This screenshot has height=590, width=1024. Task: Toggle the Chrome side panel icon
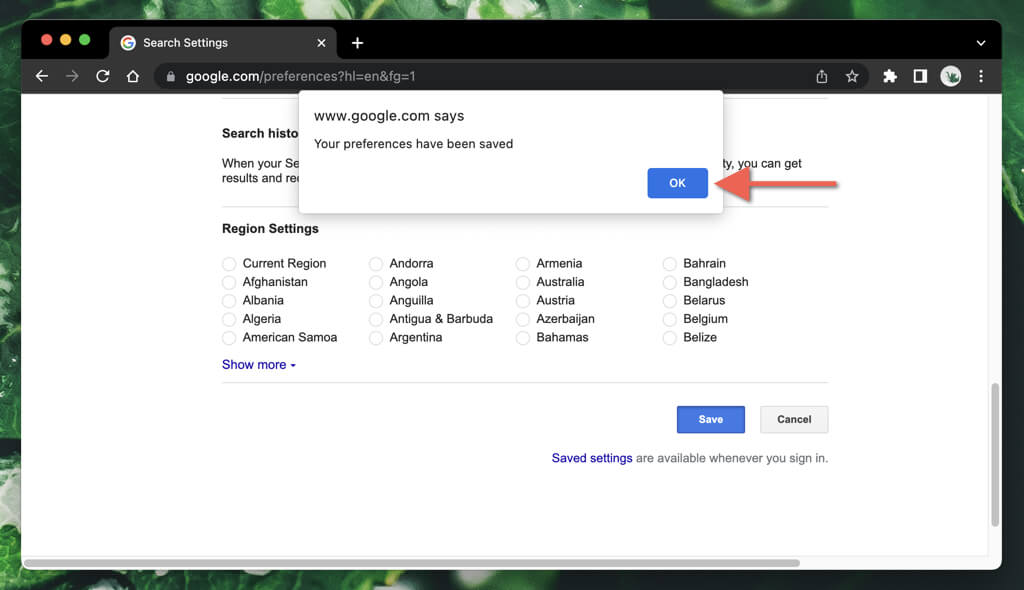pyautogui.click(x=920, y=76)
